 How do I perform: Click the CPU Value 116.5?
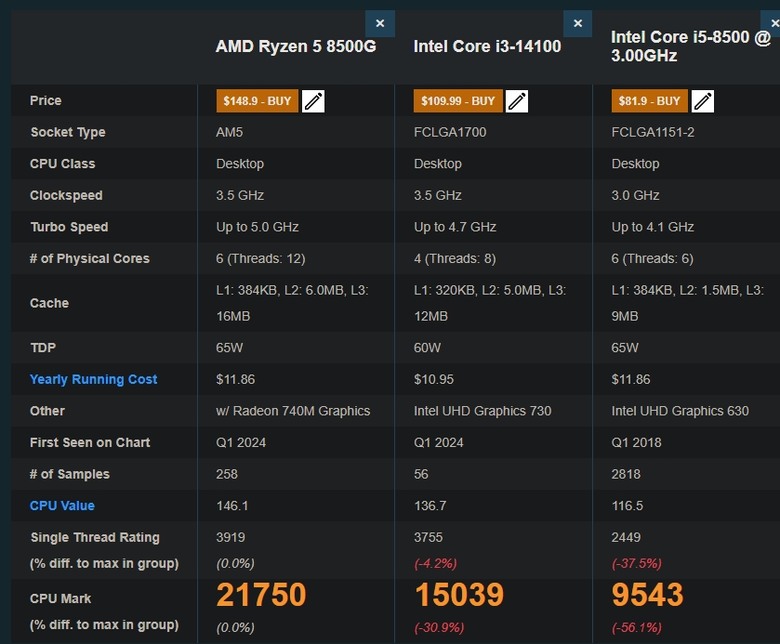pos(627,506)
